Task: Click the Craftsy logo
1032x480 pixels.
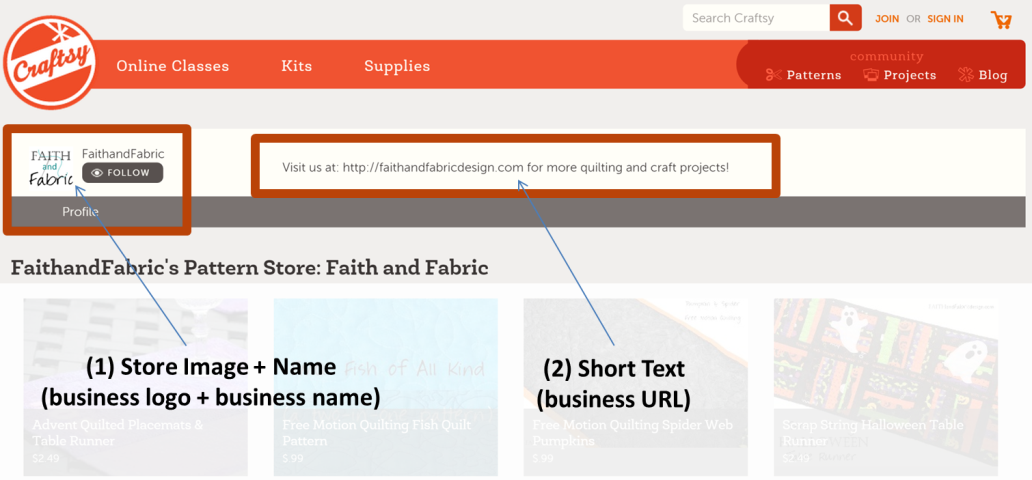Action: 50,63
